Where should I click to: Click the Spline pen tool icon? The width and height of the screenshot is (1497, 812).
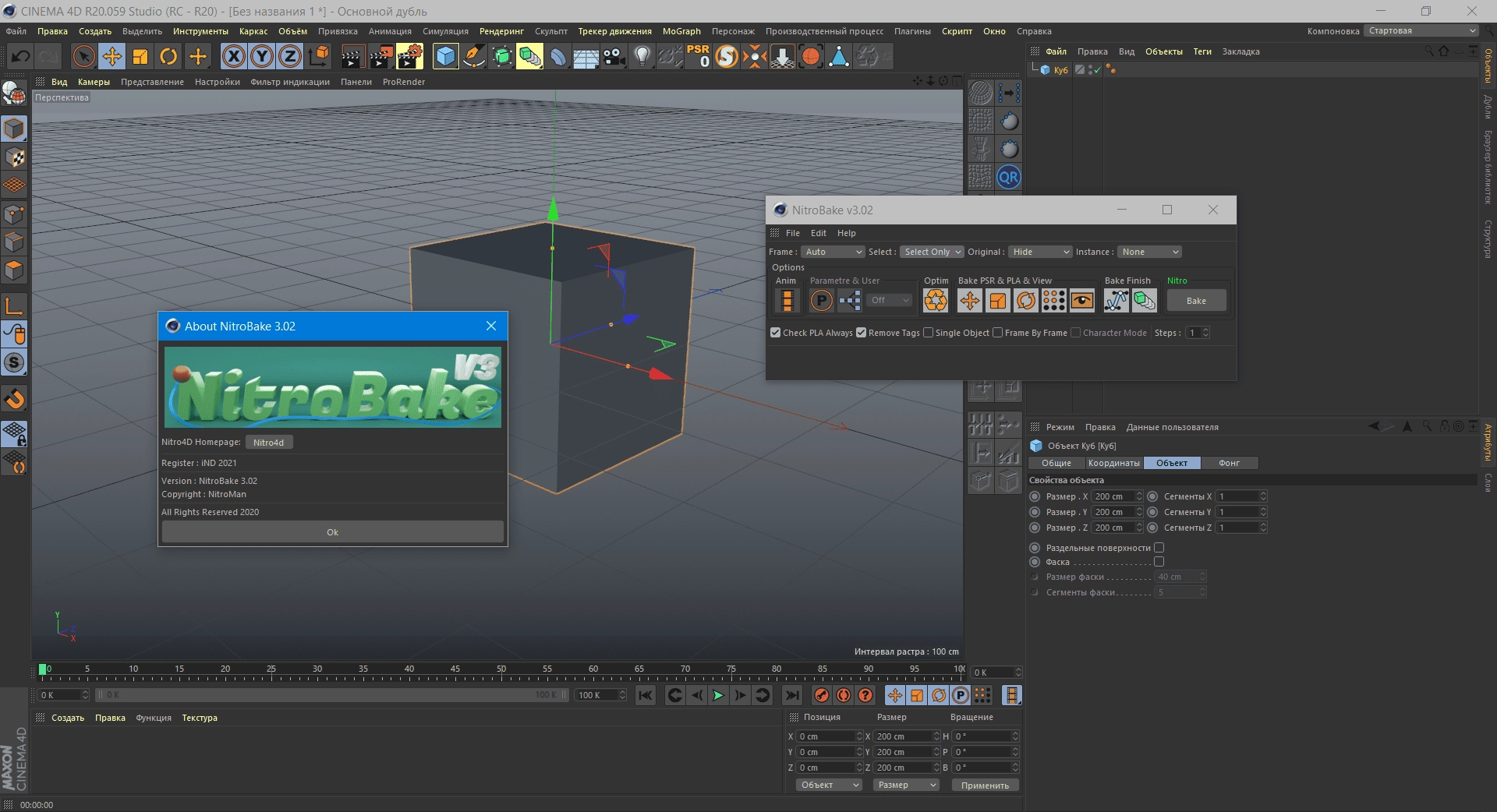coord(473,56)
